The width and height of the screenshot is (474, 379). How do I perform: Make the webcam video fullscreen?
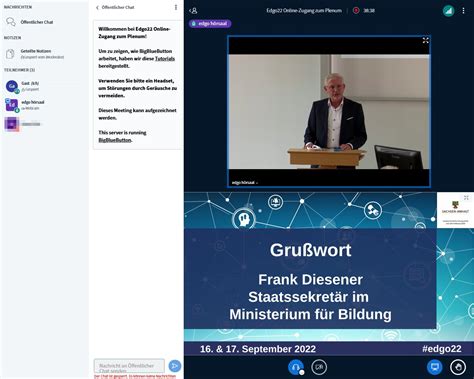(426, 40)
